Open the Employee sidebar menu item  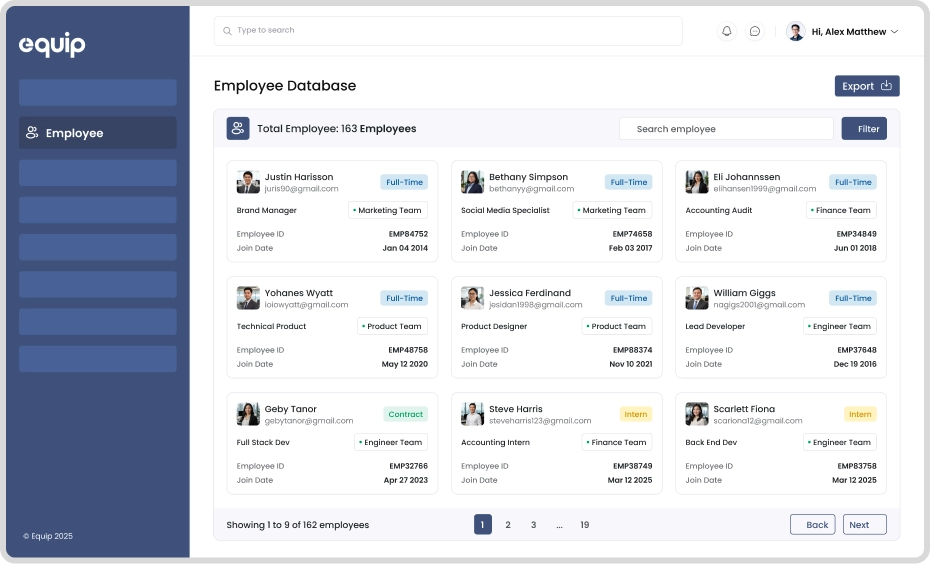tap(97, 133)
